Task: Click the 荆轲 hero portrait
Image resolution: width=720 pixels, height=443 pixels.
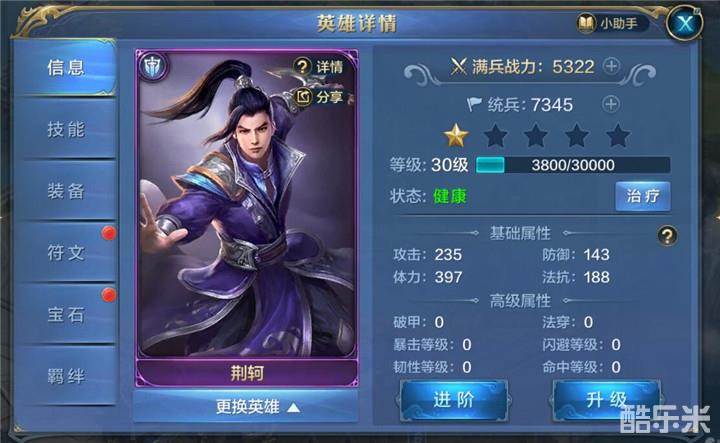Action: [247, 204]
